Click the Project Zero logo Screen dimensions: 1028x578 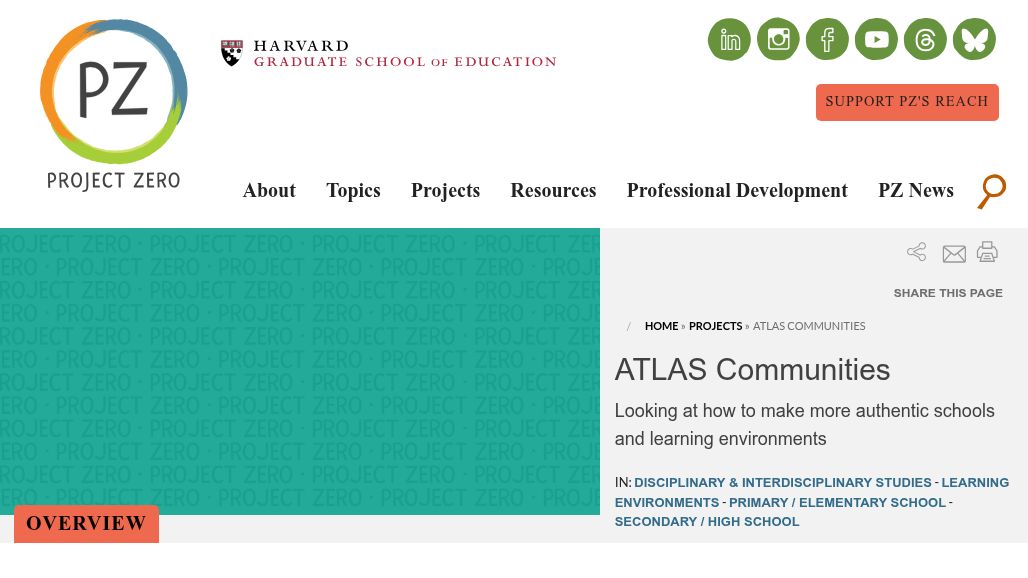[x=114, y=105]
